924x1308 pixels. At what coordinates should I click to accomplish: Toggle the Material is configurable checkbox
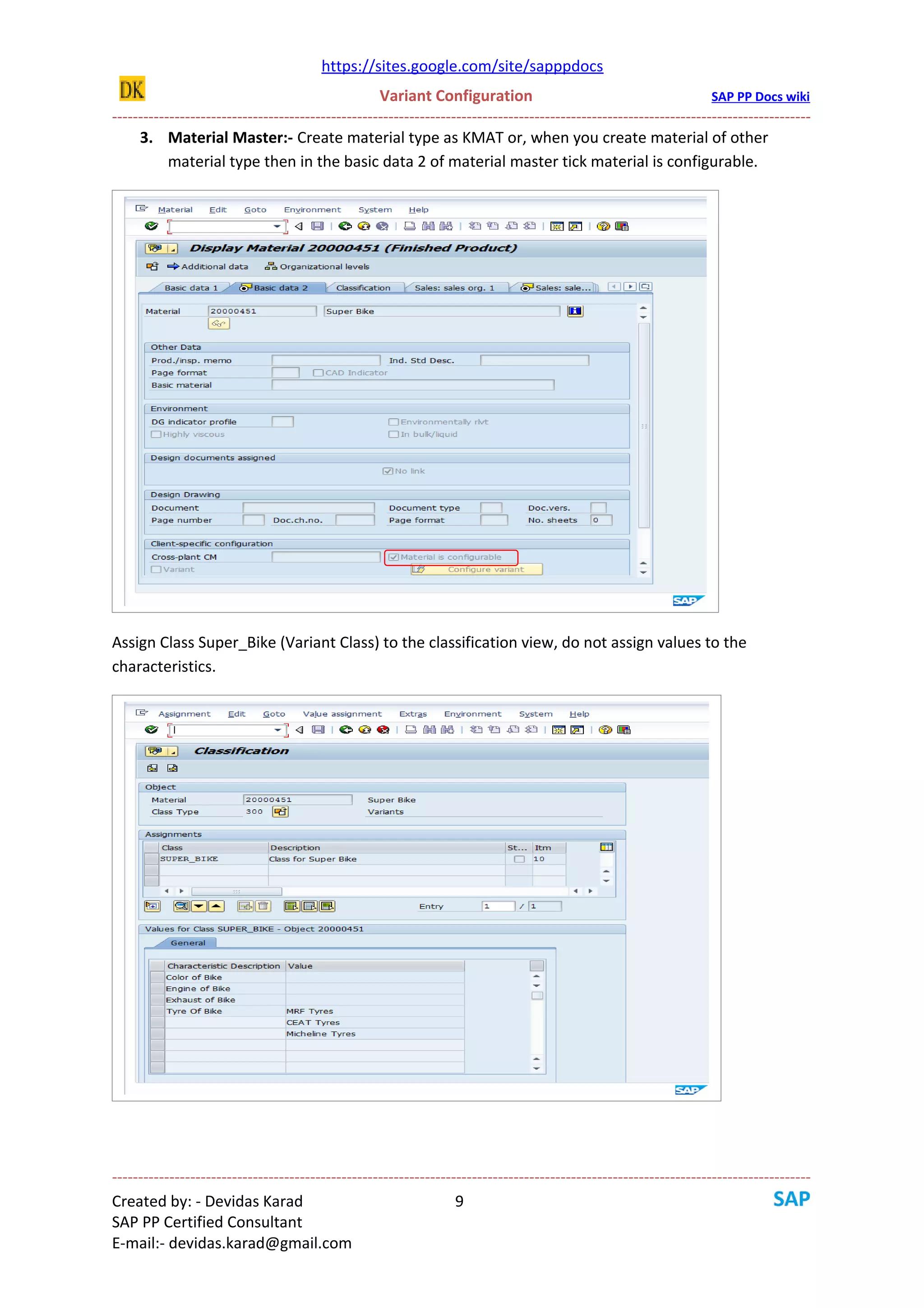coord(393,557)
